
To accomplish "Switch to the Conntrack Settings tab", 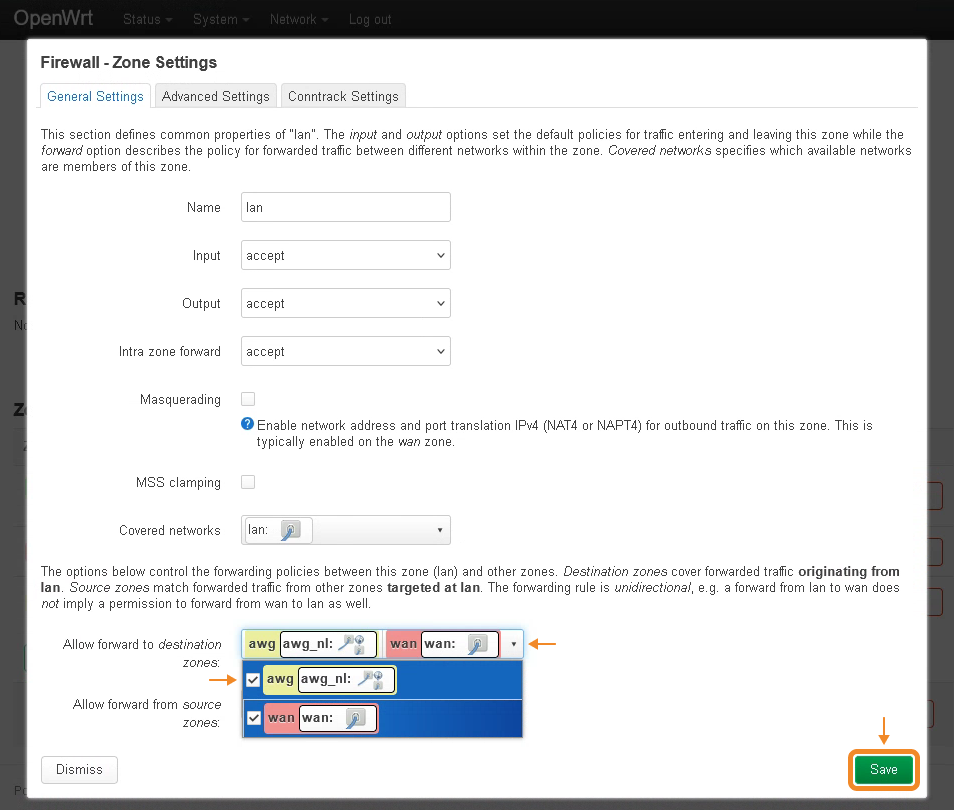I will pos(343,96).
